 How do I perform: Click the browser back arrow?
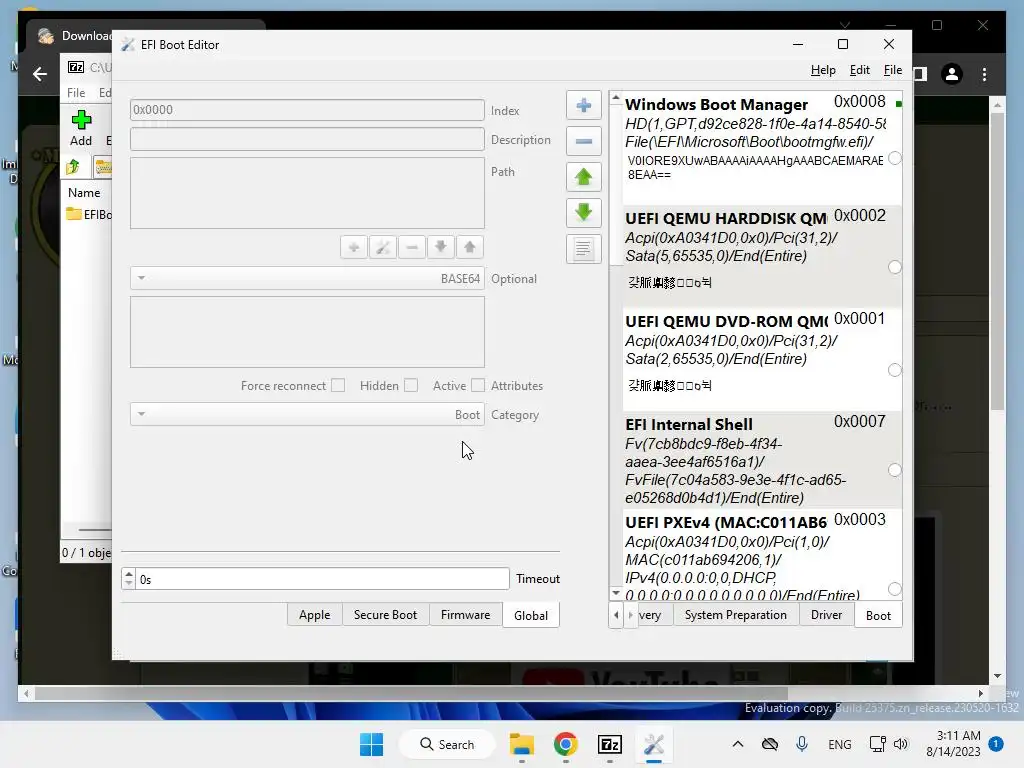click(40, 74)
